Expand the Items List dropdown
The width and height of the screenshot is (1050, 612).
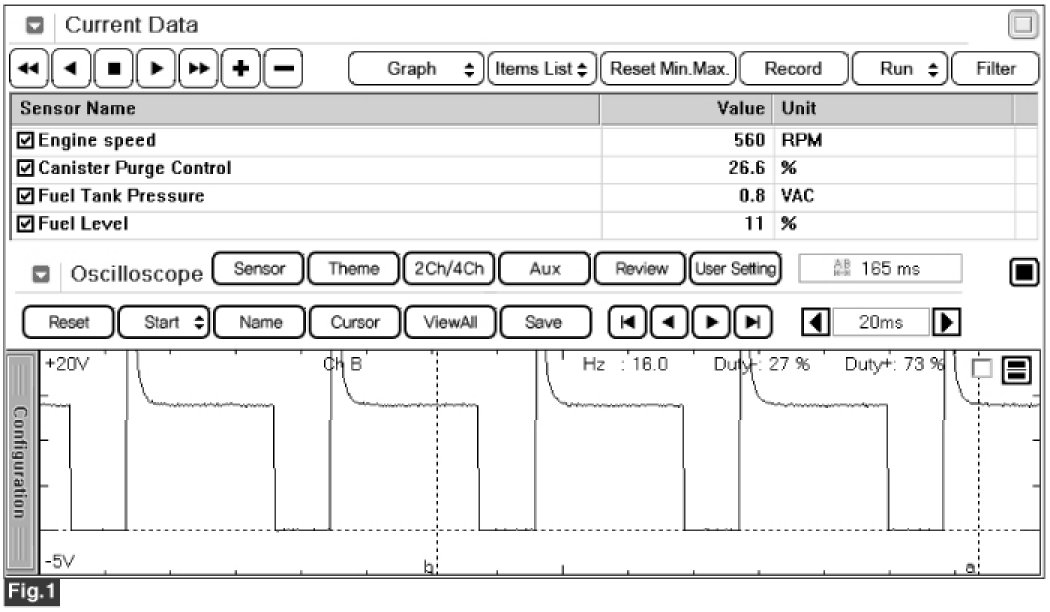(x=542, y=69)
